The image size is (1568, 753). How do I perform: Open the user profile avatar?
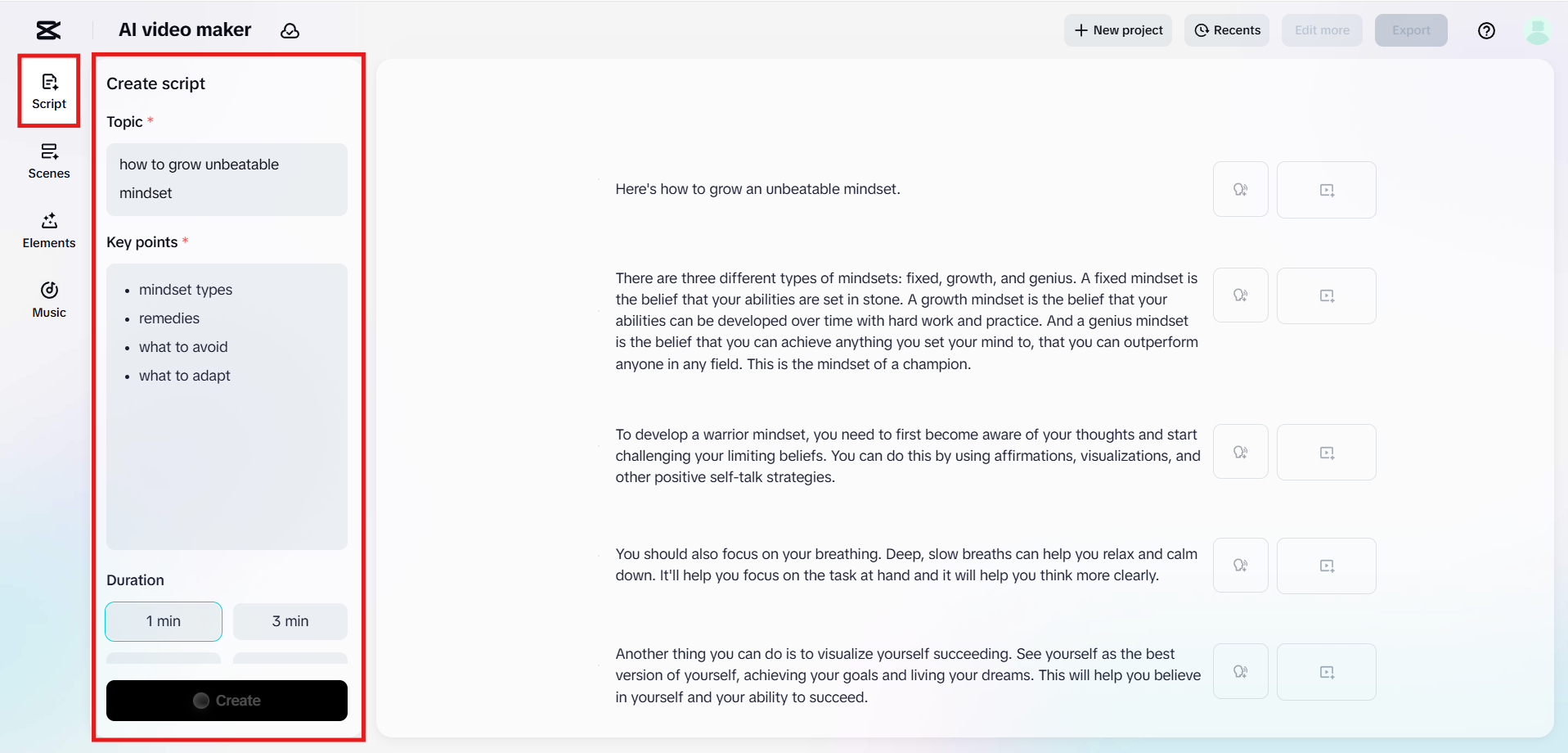click(x=1537, y=30)
